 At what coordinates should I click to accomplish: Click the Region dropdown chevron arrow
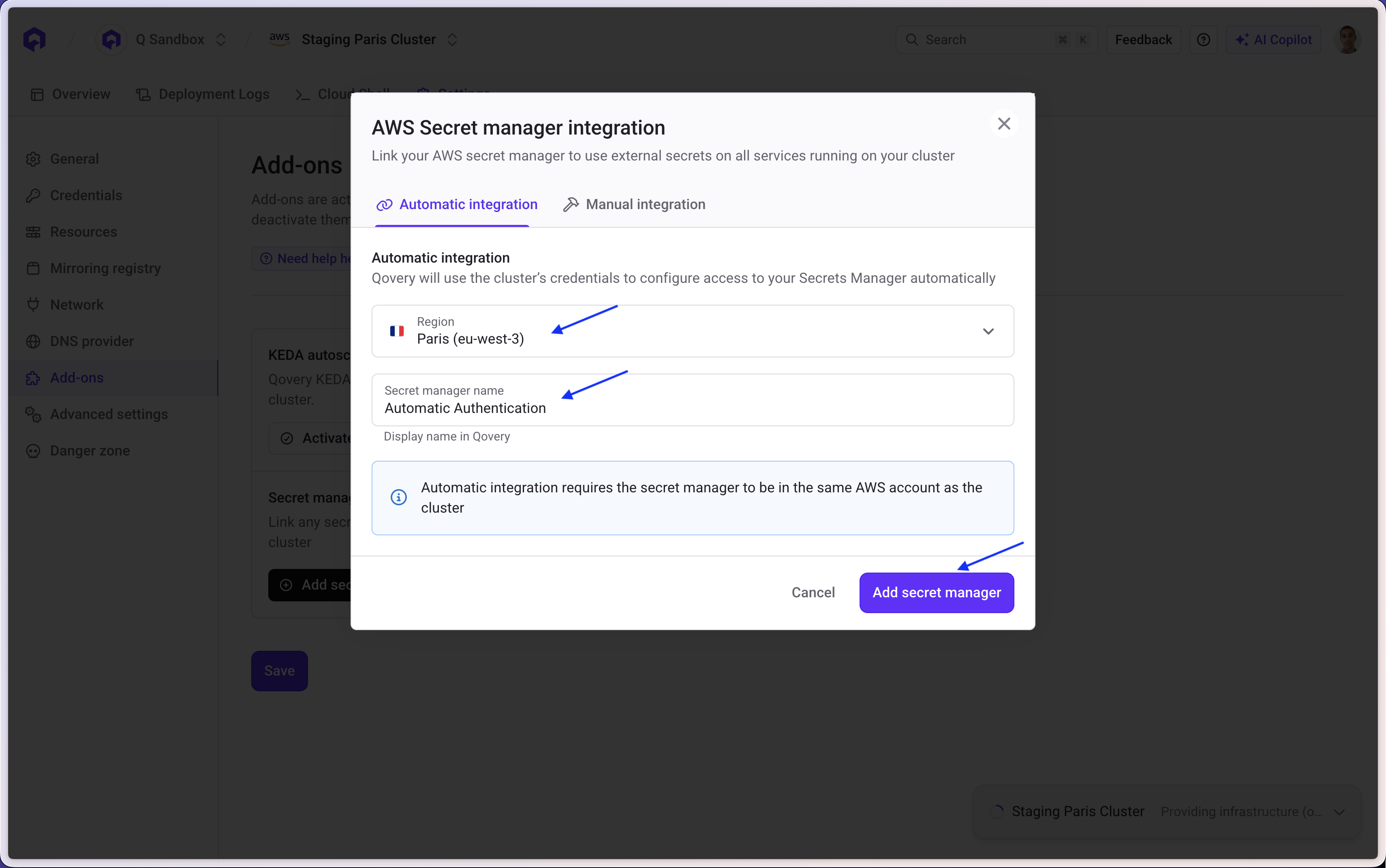click(988, 331)
